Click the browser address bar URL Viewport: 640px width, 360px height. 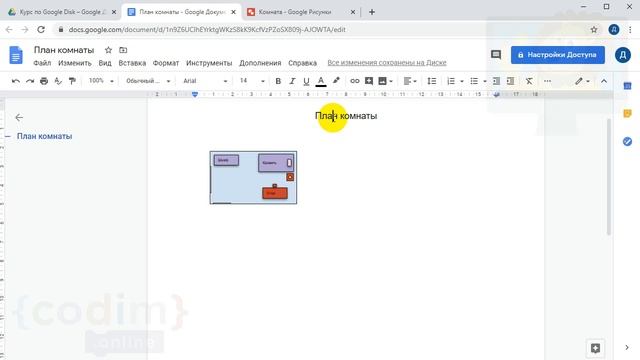pyautogui.click(x=207, y=29)
